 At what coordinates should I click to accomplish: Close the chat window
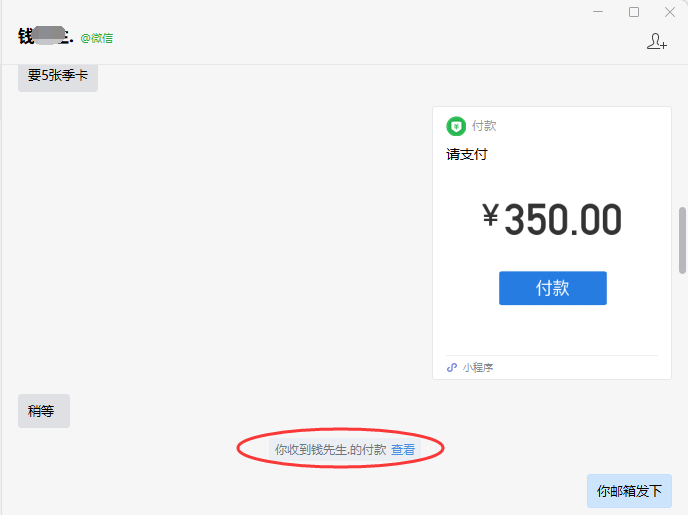[669, 12]
